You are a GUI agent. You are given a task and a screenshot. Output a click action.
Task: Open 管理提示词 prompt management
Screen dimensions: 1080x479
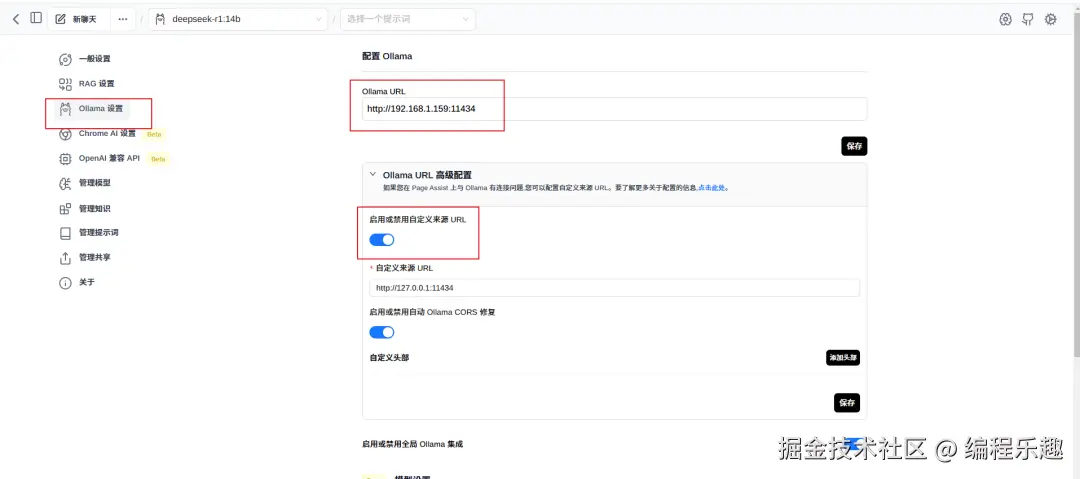(89, 233)
